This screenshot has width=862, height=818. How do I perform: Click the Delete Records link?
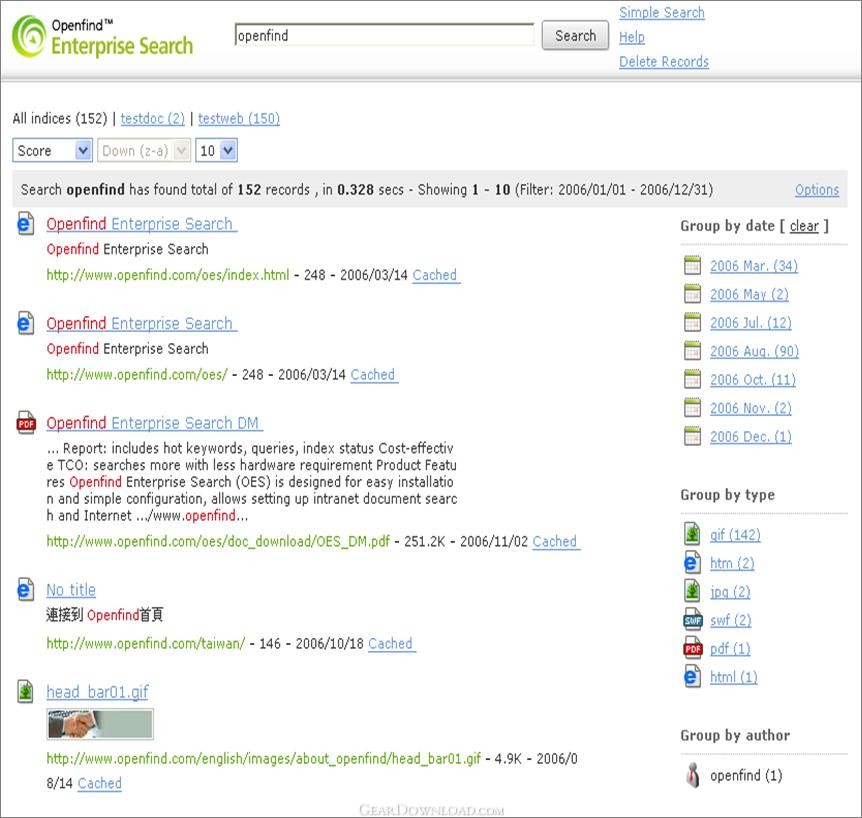click(664, 62)
